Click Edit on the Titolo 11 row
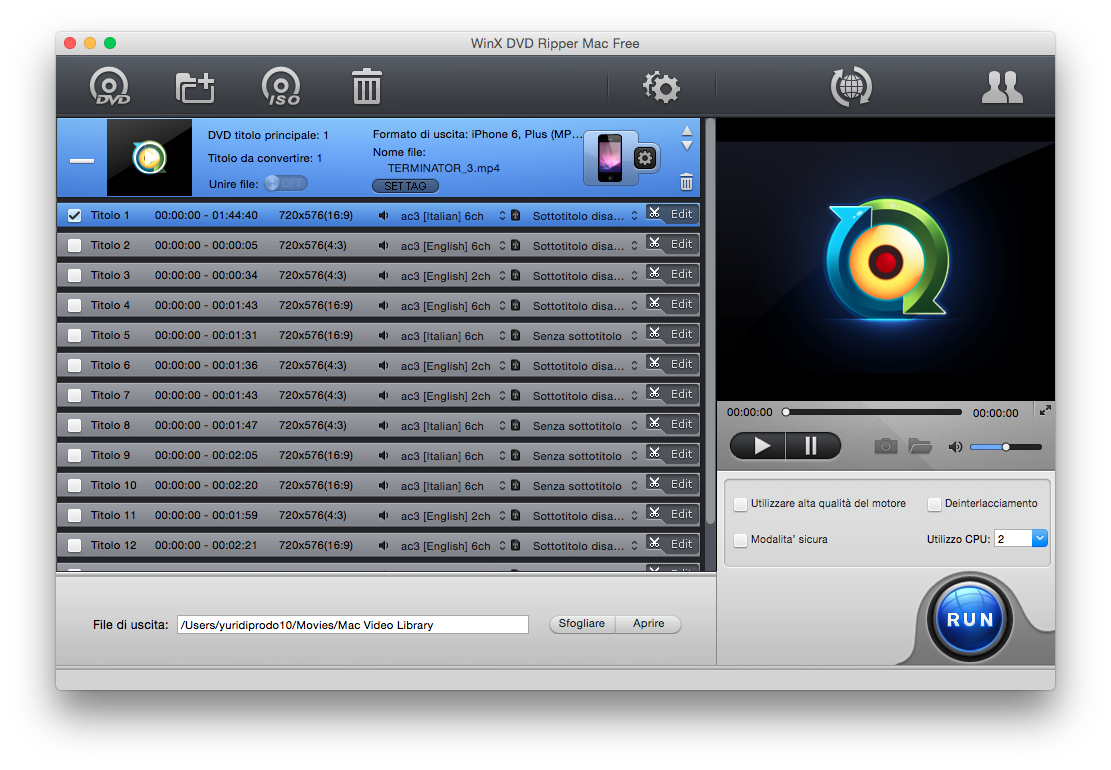Screen dimensions: 1111x770 click(x=681, y=514)
